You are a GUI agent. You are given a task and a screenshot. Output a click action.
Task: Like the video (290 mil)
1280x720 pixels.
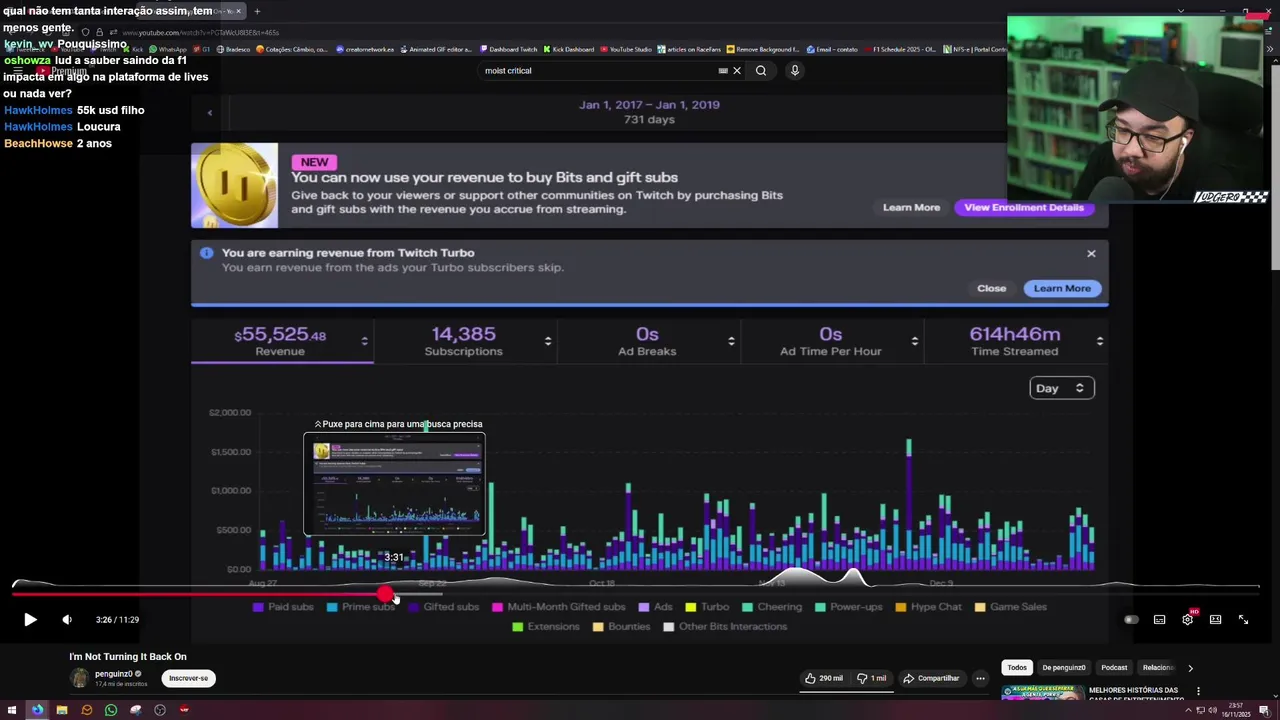point(824,678)
